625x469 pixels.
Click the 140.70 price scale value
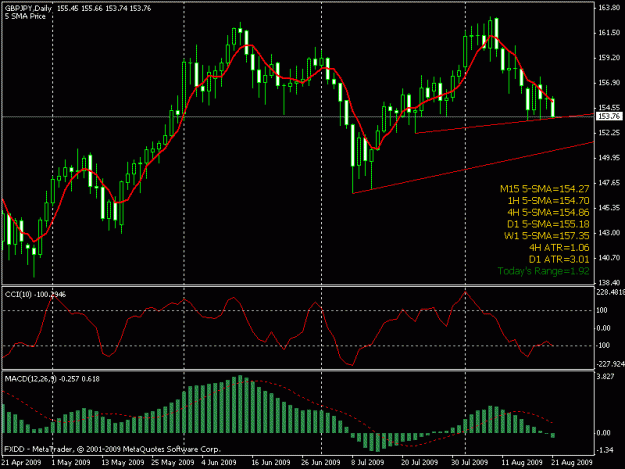point(609,258)
